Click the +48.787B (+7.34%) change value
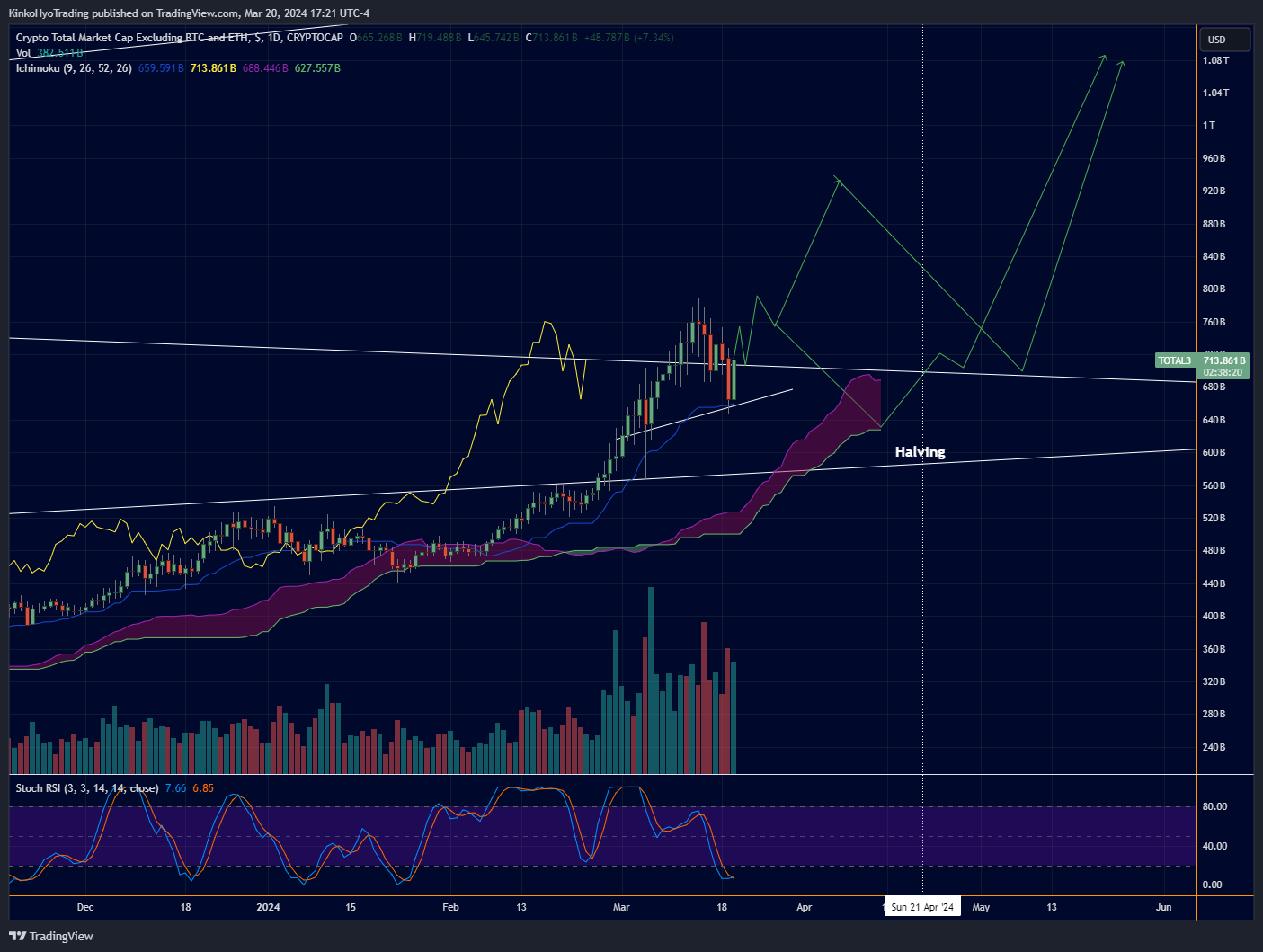 tap(628, 38)
